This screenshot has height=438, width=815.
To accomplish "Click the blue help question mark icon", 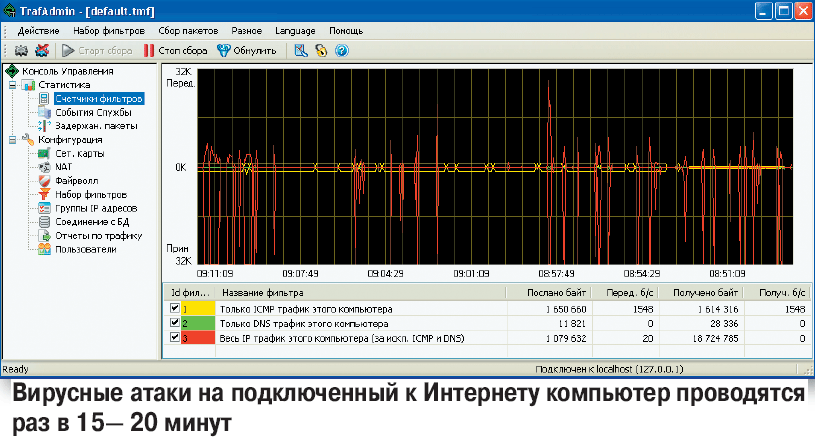I will (341, 50).
